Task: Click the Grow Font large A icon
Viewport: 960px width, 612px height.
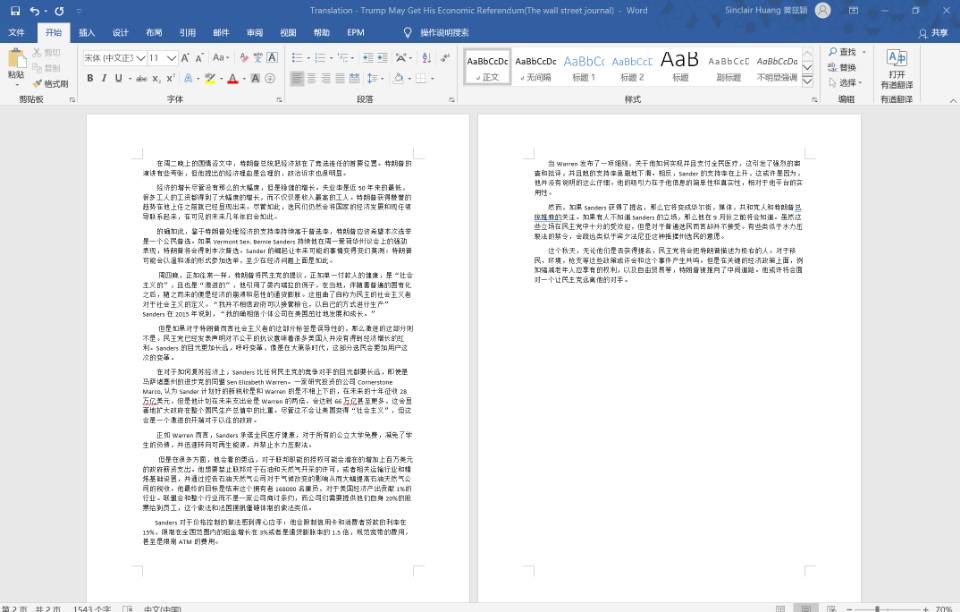Action: (x=185, y=58)
